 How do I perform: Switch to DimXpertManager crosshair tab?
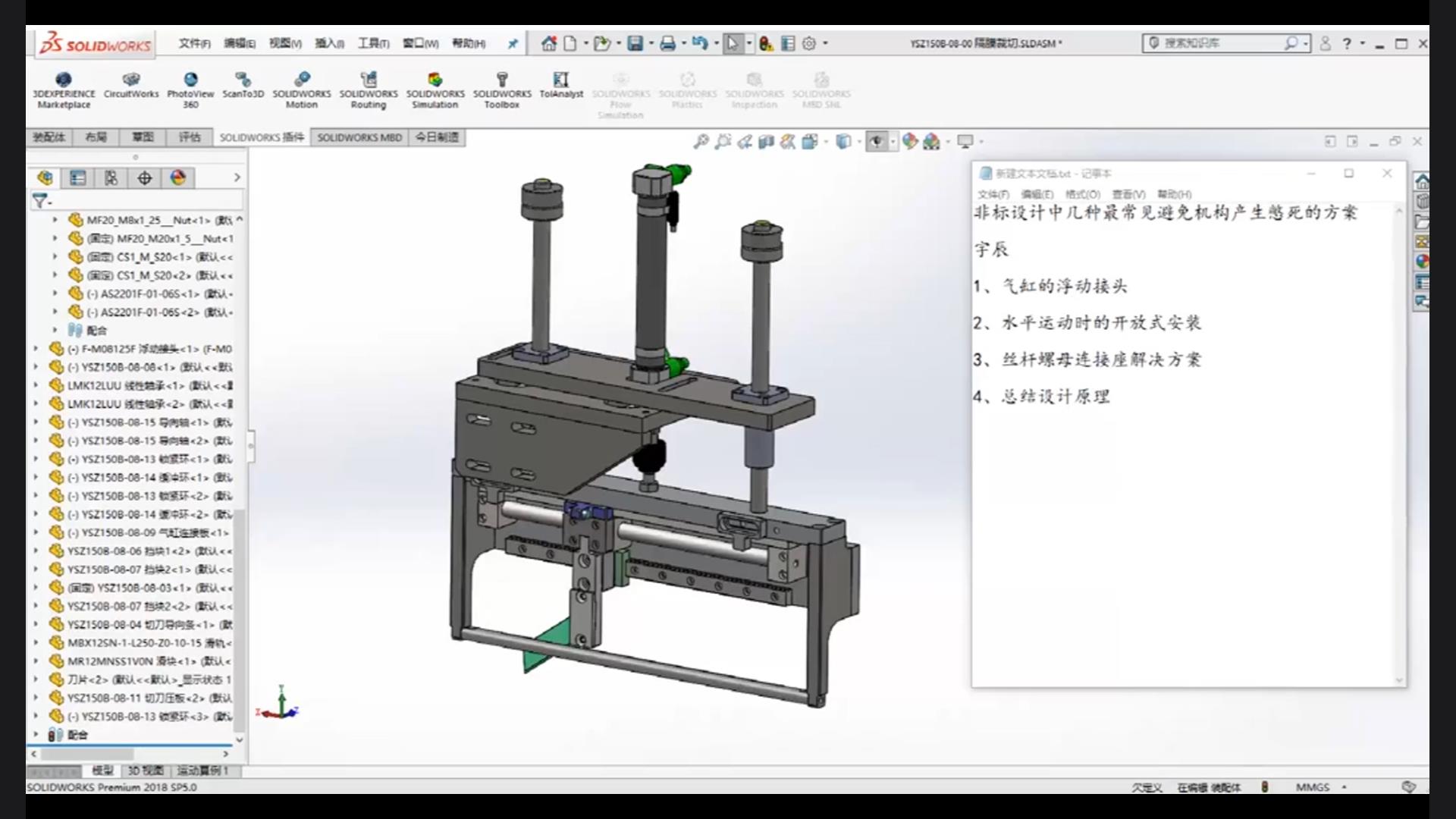144,177
